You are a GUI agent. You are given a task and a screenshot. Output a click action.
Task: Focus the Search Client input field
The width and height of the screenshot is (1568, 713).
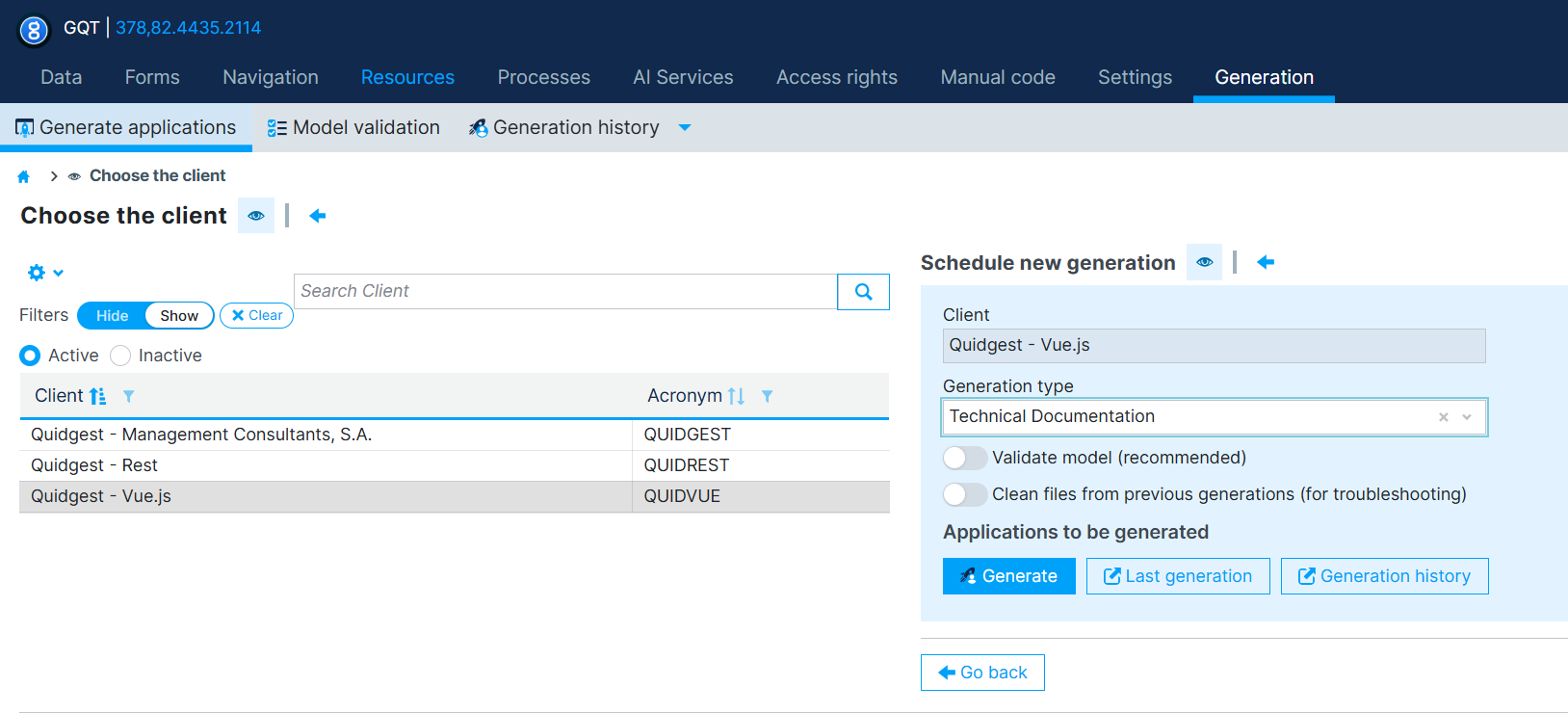[x=565, y=291]
